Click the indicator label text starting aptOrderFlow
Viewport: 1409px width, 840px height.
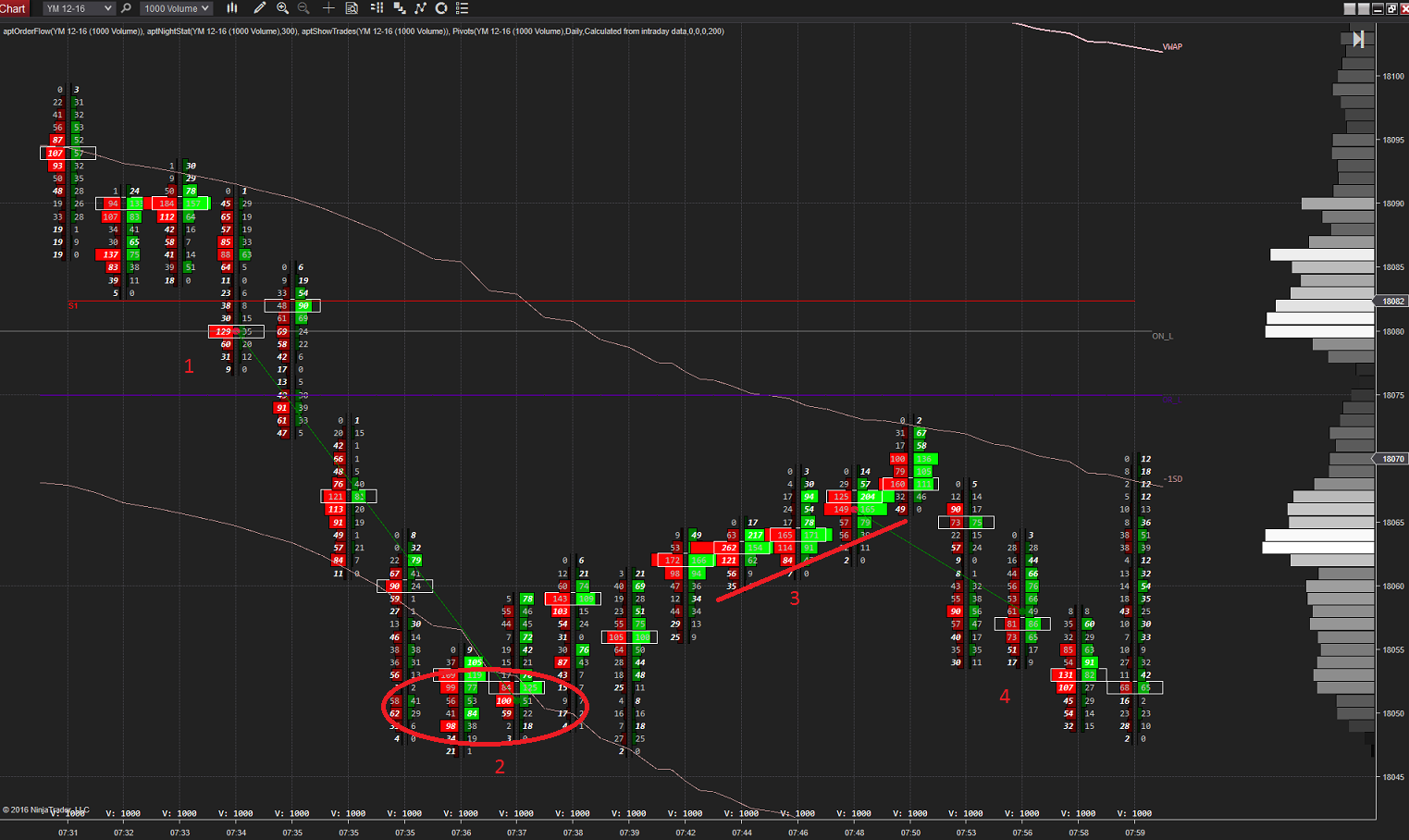pos(364,31)
